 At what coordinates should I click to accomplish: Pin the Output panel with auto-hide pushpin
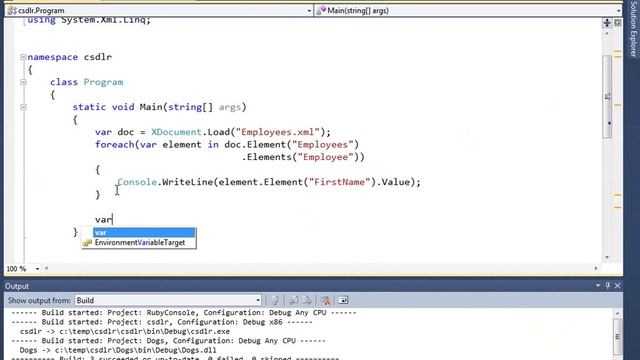point(608,286)
